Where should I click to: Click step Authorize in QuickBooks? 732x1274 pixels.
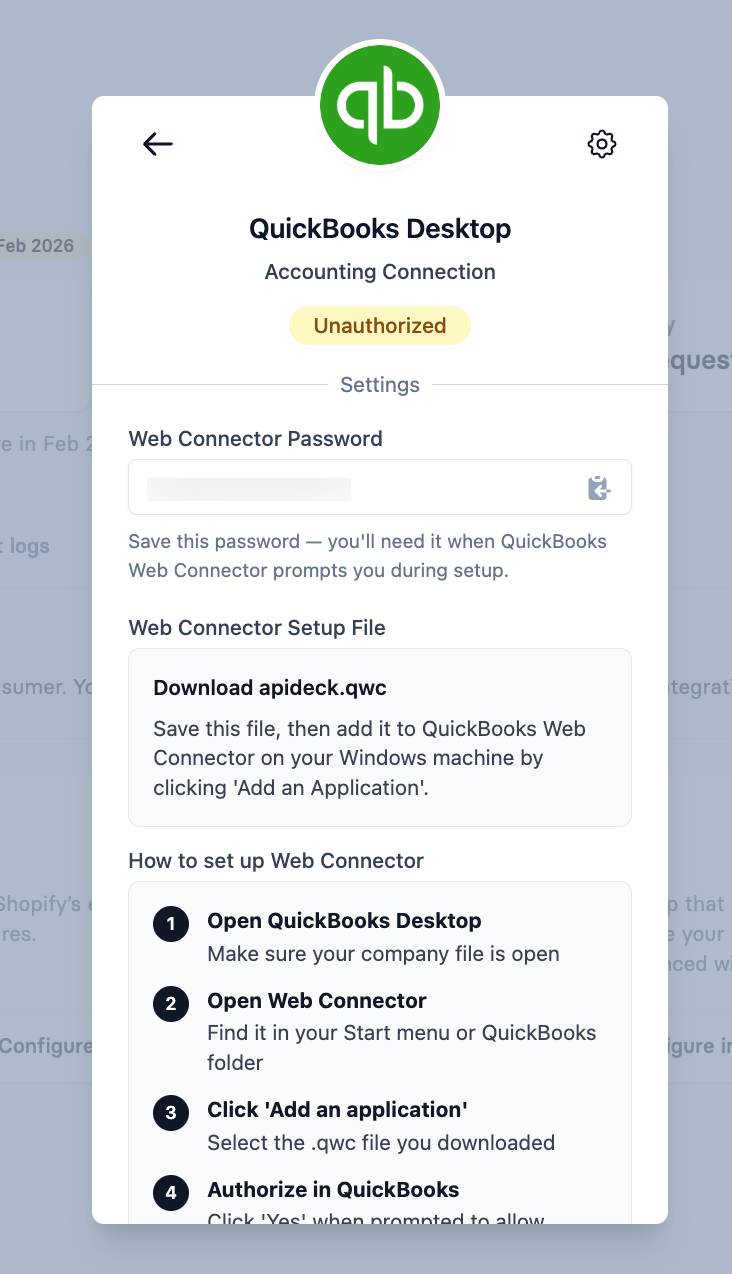tap(333, 1190)
